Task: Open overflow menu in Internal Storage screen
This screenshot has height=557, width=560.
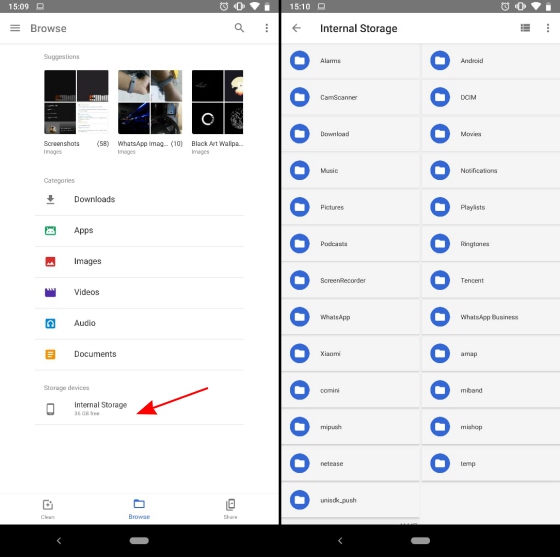Action: tap(548, 28)
